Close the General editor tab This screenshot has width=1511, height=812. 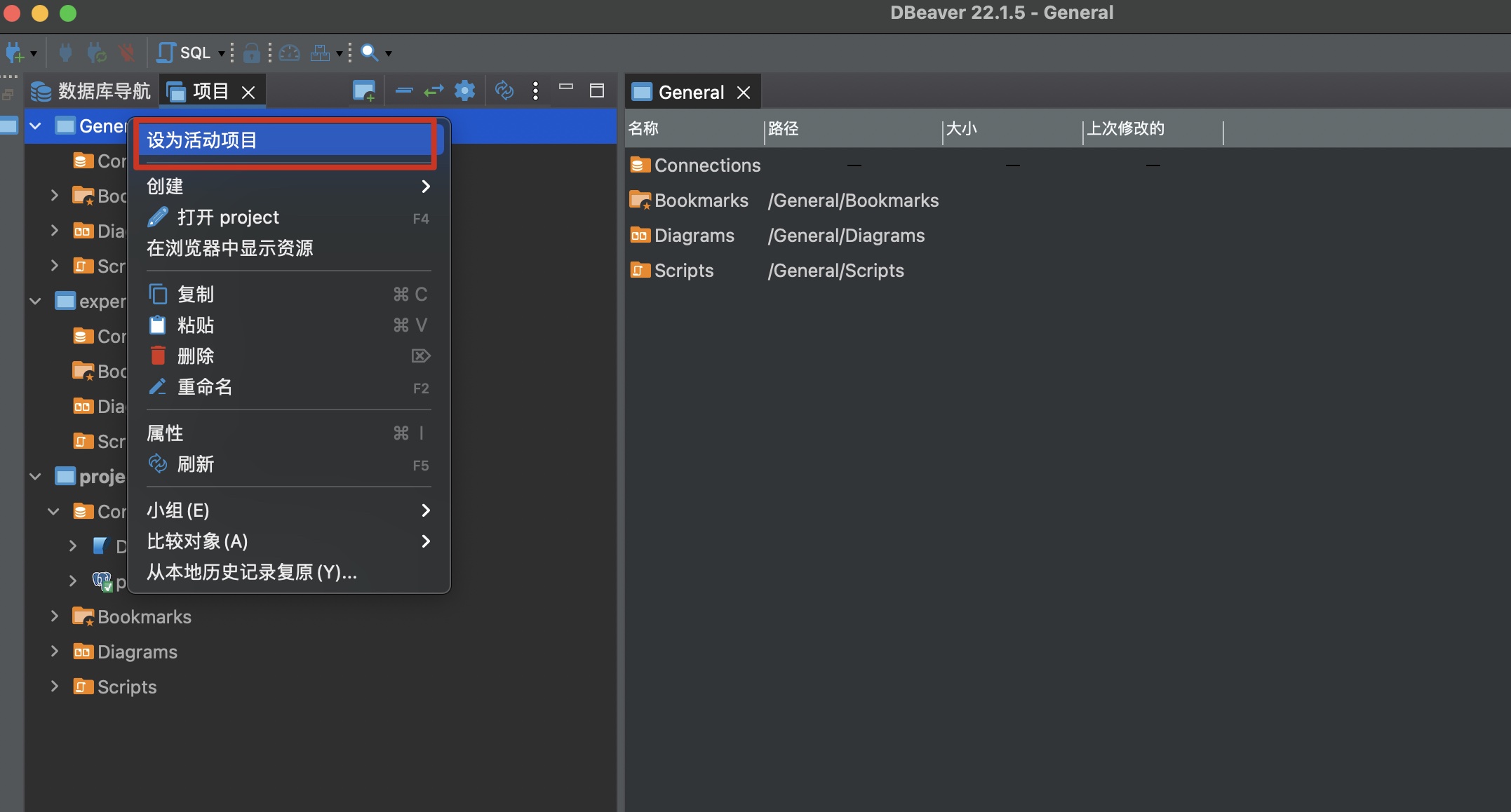coord(744,93)
